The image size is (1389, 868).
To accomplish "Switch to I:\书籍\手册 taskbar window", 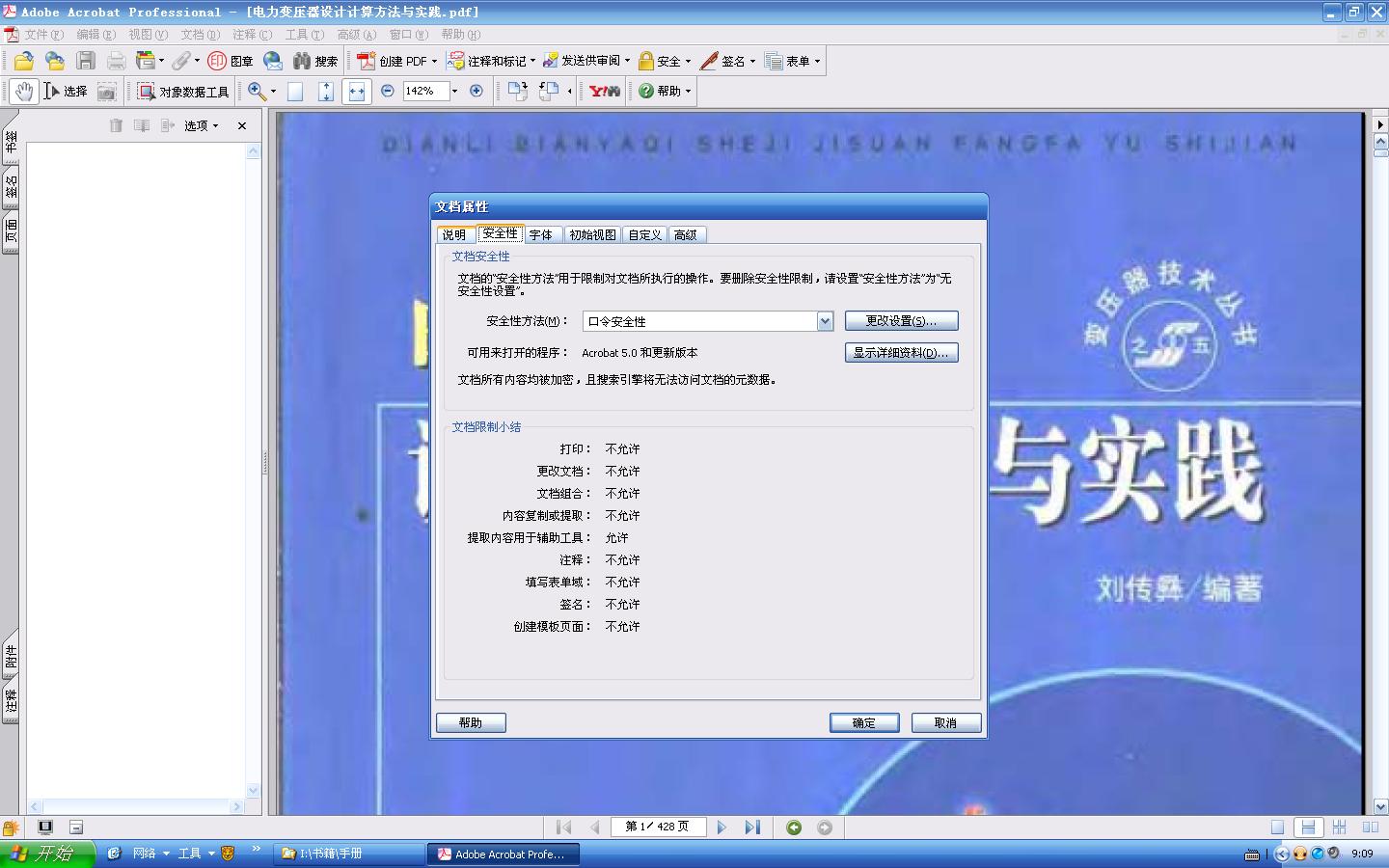I will [349, 854].
